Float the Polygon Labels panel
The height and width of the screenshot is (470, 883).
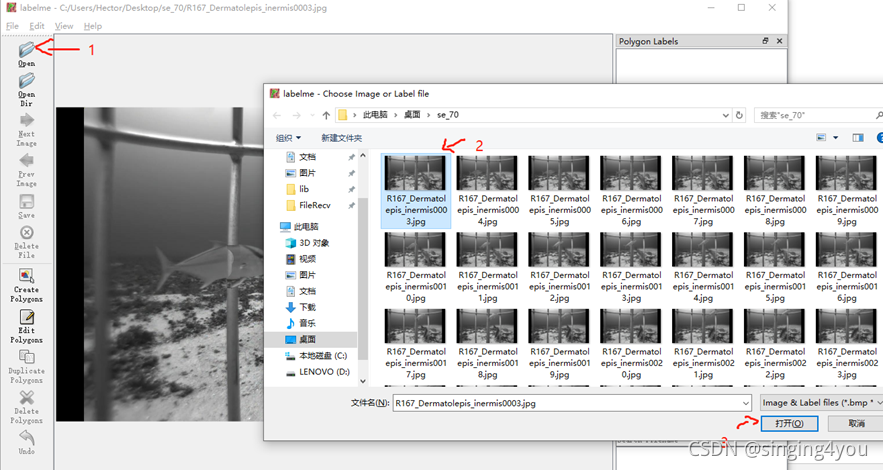tap(765, 41)
